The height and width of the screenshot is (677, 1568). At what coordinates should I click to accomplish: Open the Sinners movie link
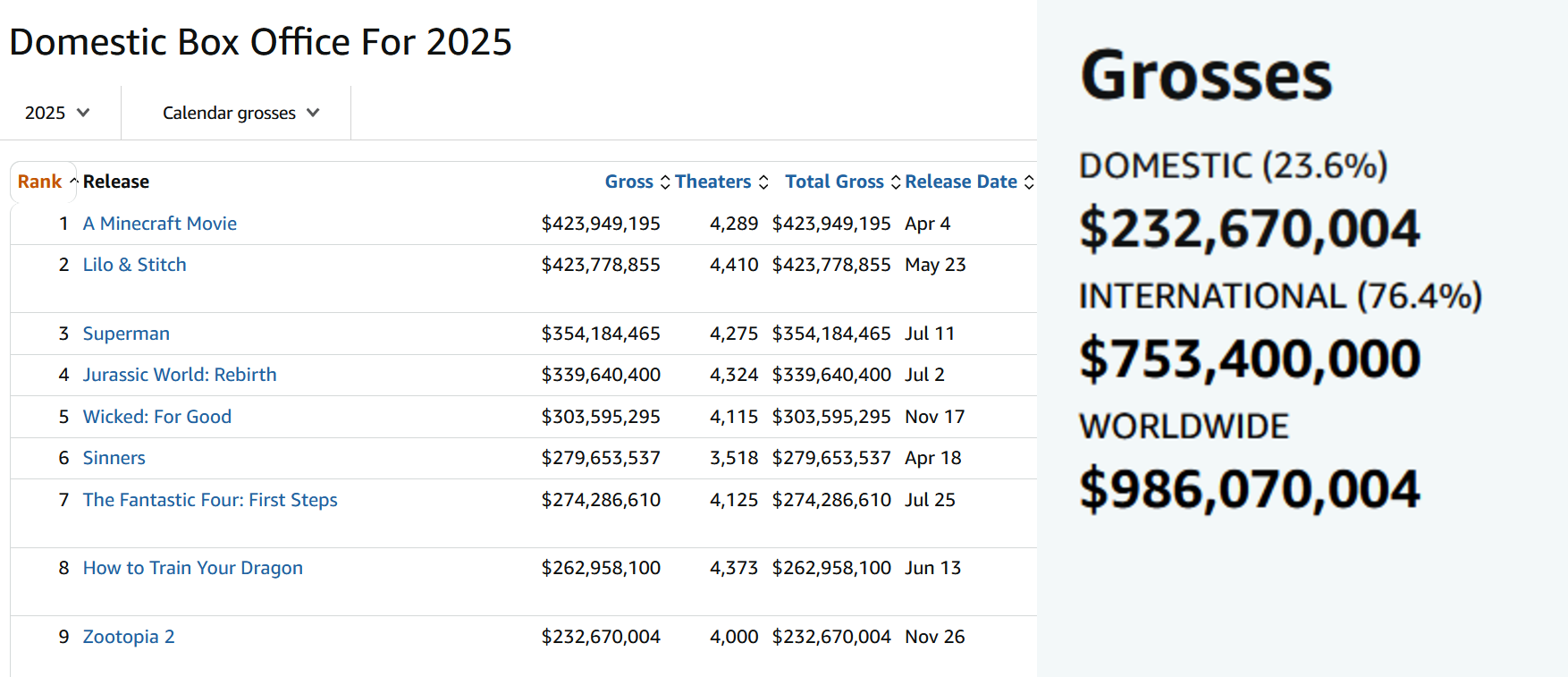tap(114, 458)
